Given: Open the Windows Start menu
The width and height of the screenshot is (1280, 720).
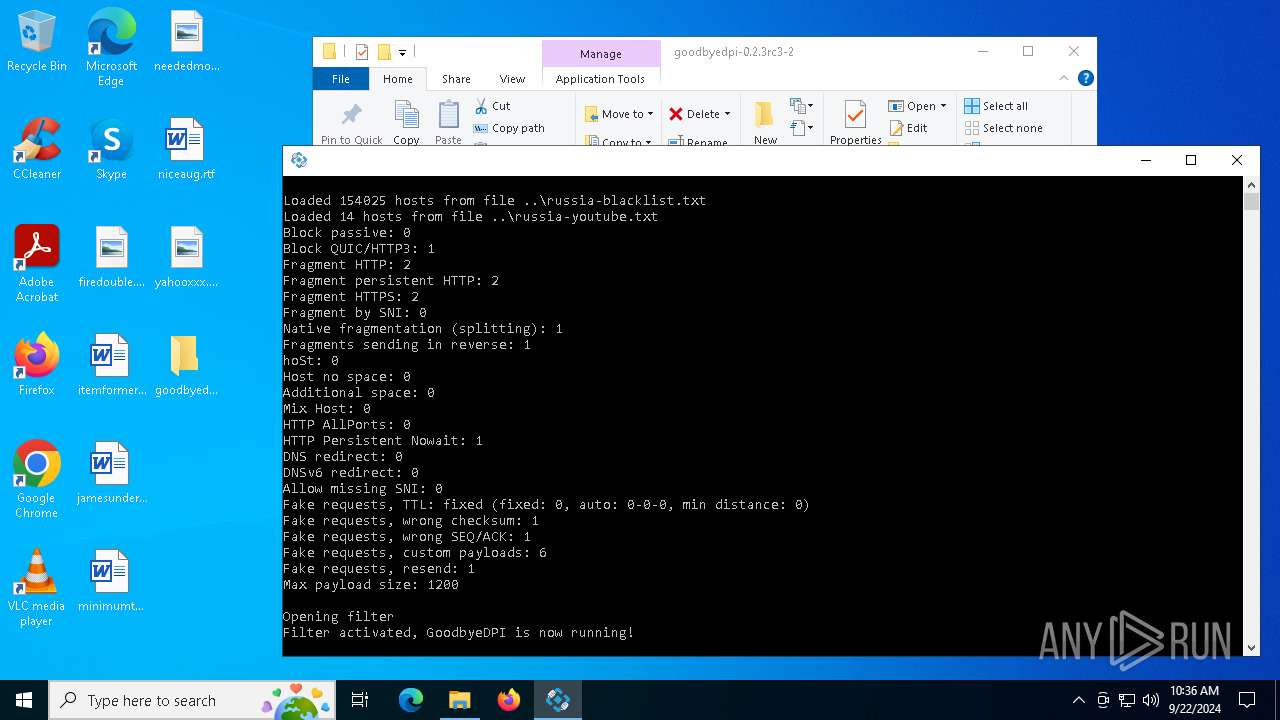Looking at the screenshot, I should tap(24, 700).
